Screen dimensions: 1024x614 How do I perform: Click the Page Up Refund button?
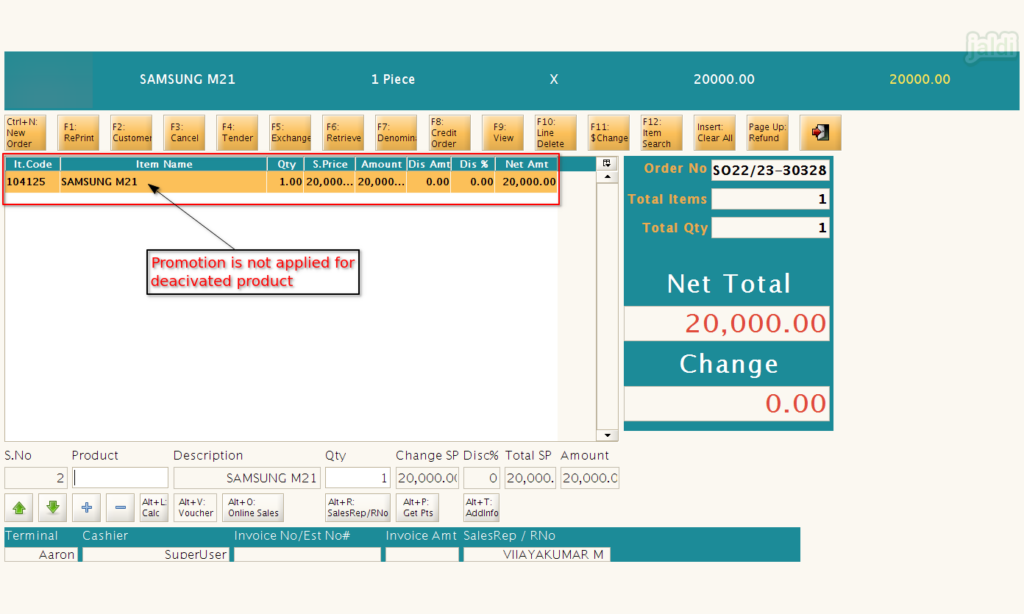point(767,133)
